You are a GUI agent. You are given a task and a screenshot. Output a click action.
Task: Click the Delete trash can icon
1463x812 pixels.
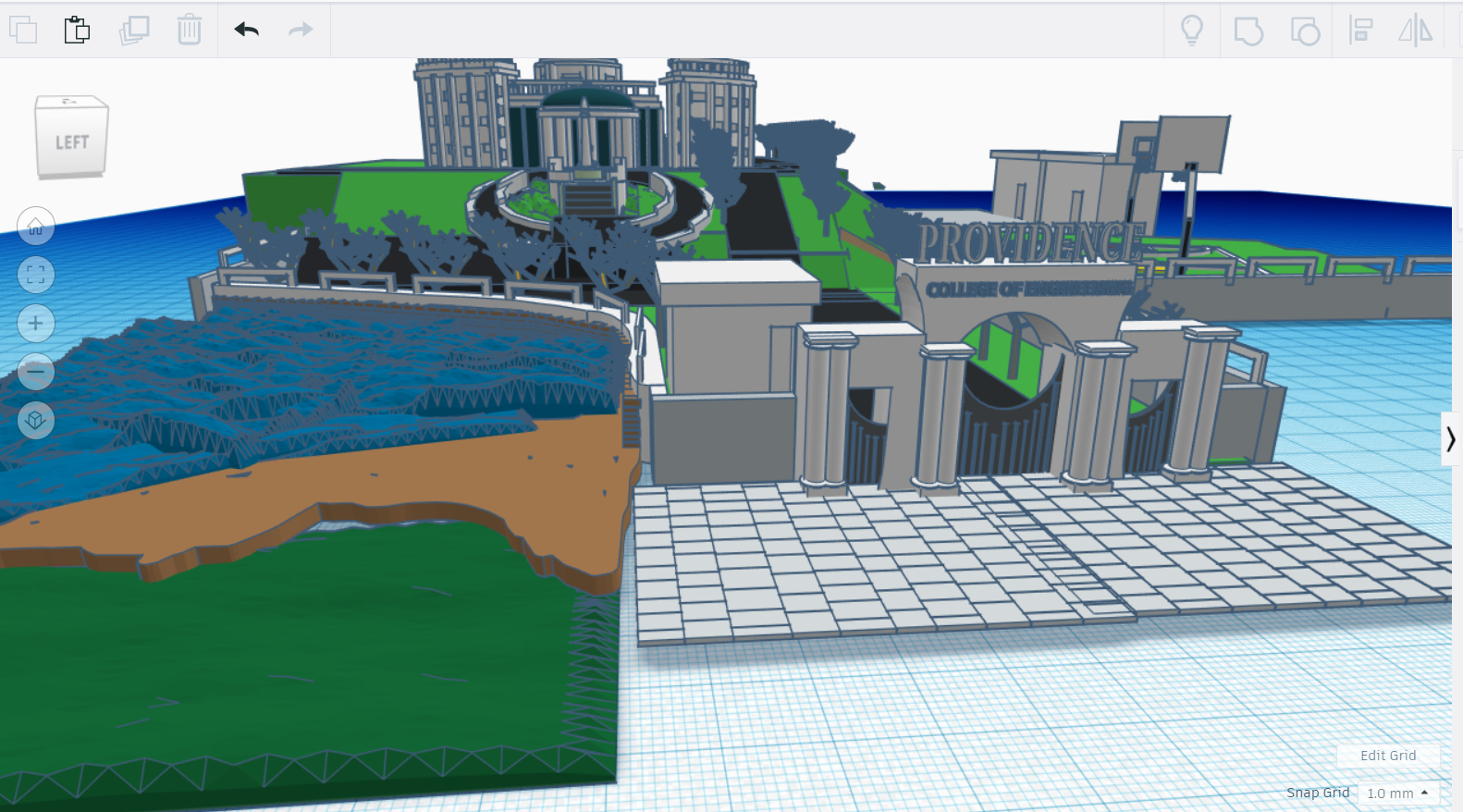190,30
